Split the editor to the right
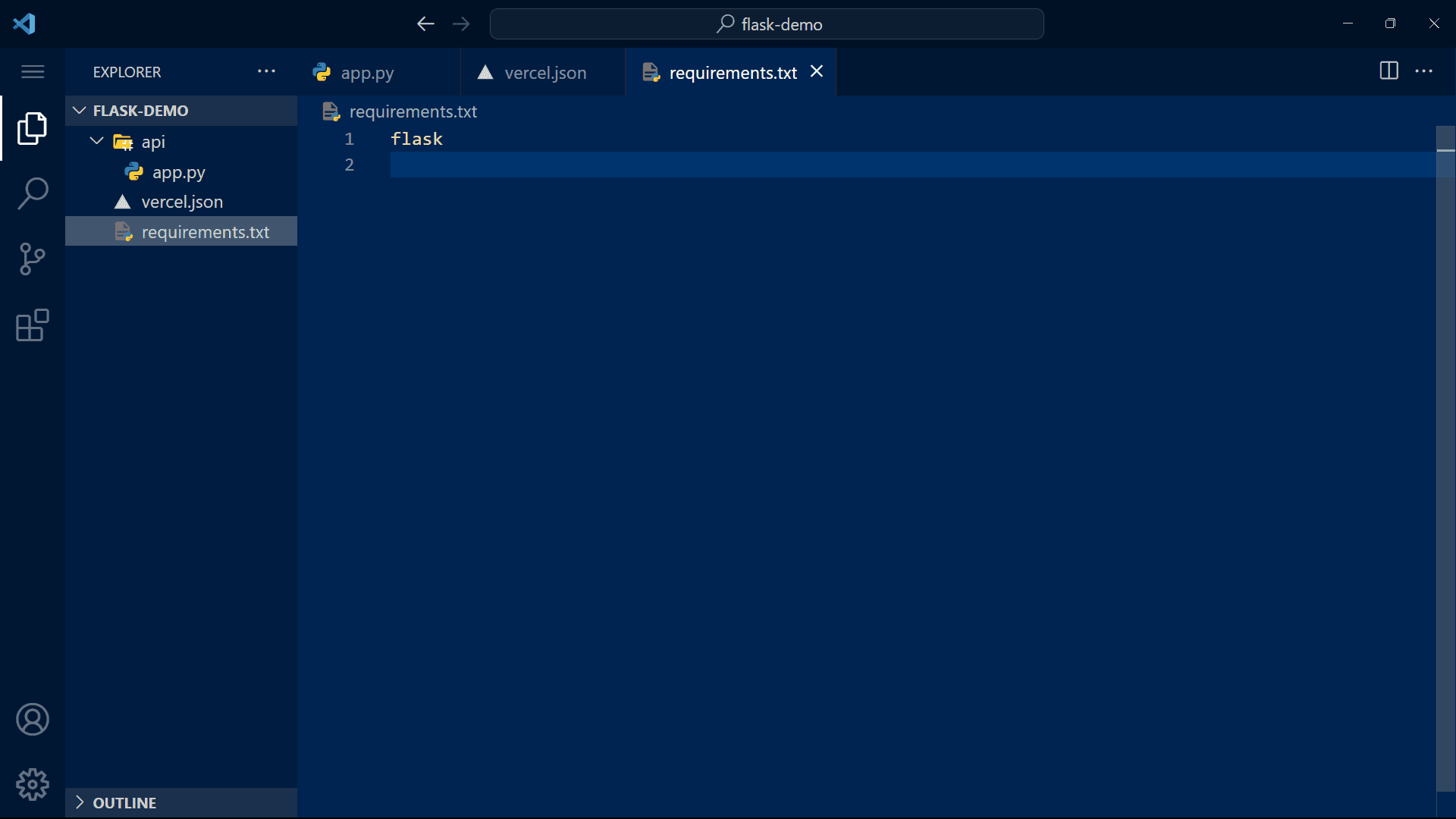The width and height of the screenshot is (1456, 819). pyautogui.click(x=1389, y=71)
